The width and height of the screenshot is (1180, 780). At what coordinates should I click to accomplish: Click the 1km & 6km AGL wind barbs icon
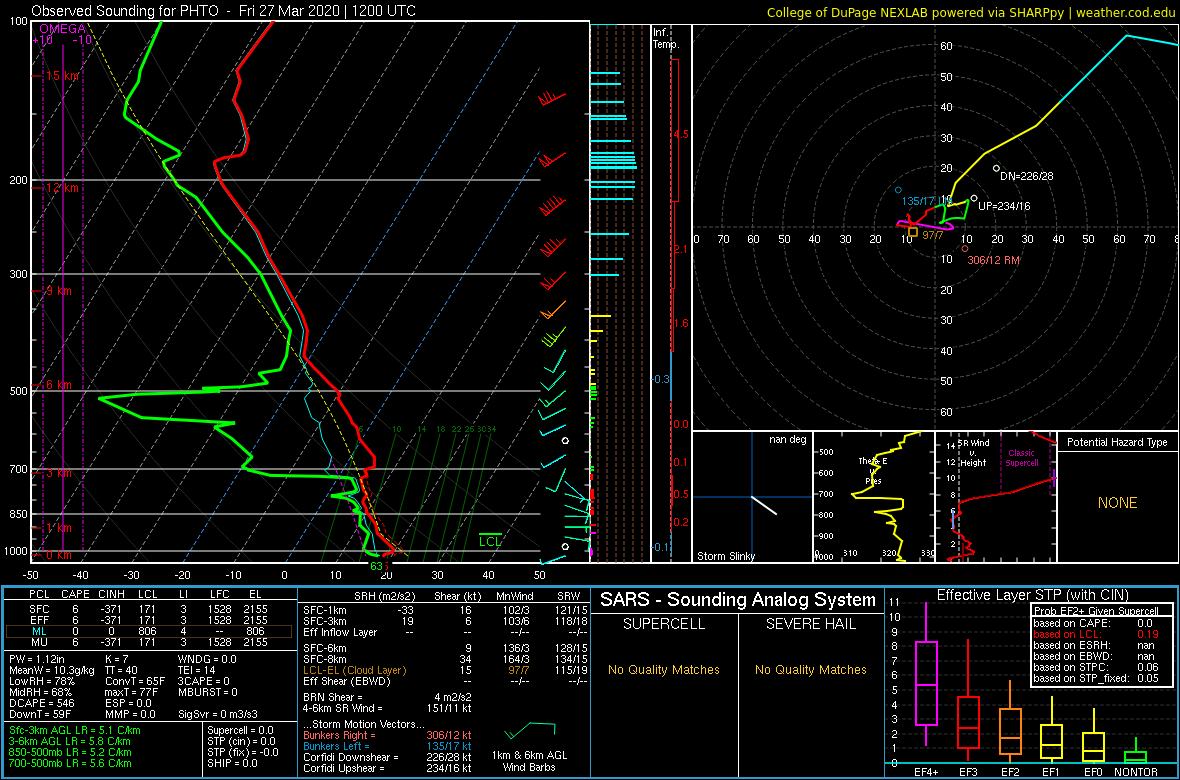pyautogui.click(x=531, y=730)
